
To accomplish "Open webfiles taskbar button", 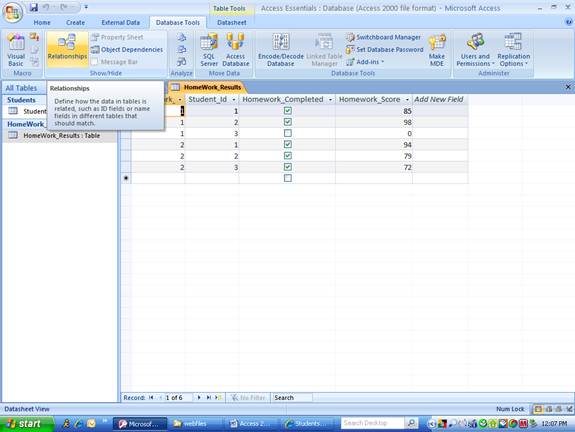I will coord(195,424).
